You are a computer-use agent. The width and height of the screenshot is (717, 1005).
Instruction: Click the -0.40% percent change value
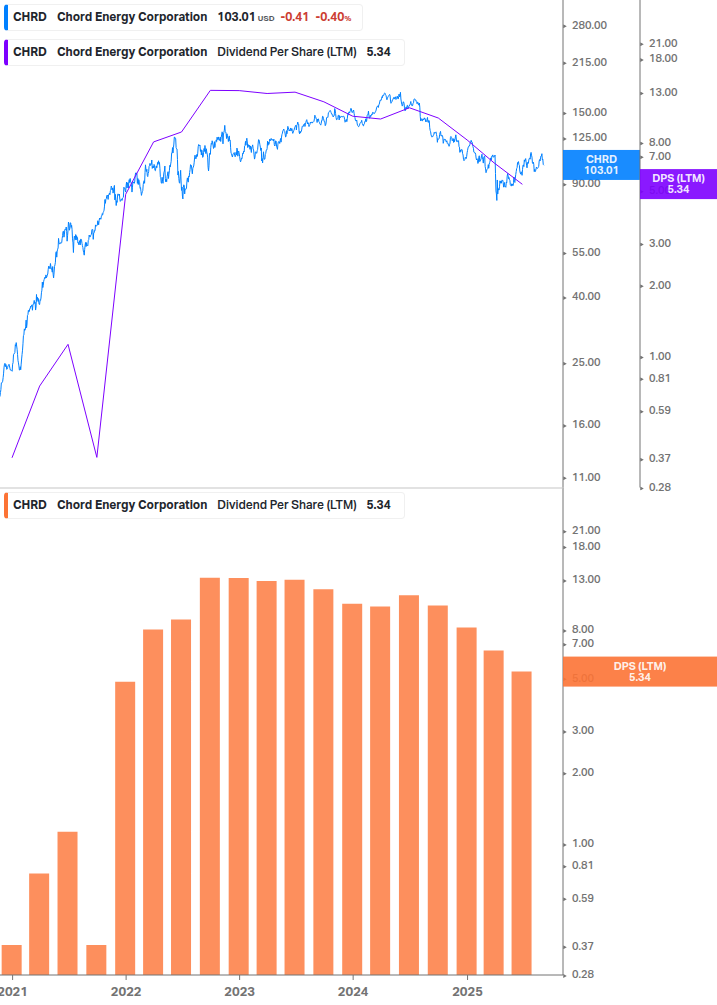pyautogui.click(x=333, y=17)
